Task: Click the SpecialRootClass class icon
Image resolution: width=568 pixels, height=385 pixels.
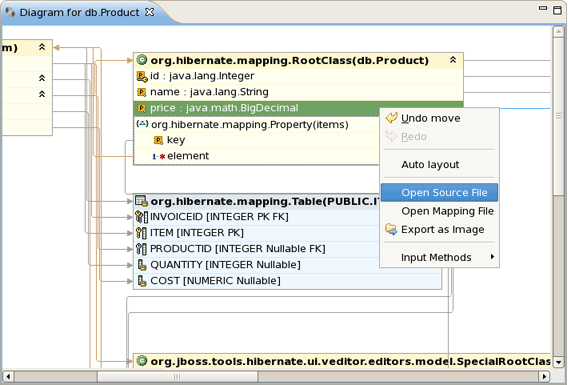Action: point(142,361)
